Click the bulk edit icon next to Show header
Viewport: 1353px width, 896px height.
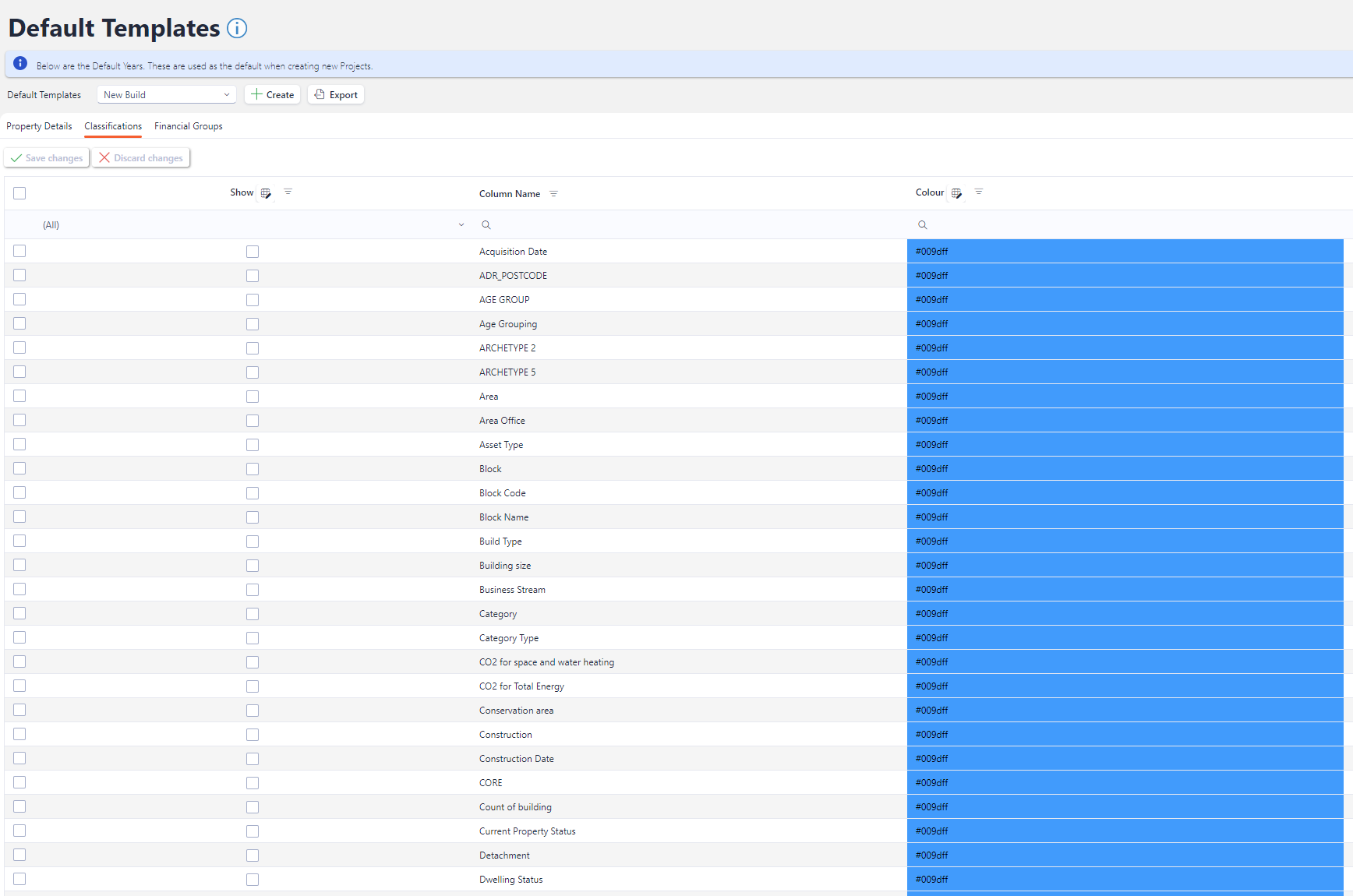(266, 193)
